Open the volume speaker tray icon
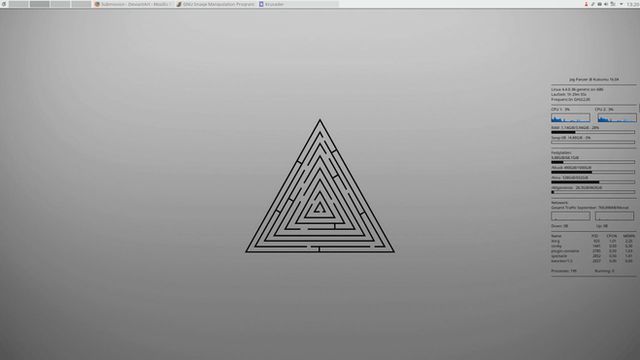640x360 pixels. point(606,4)
